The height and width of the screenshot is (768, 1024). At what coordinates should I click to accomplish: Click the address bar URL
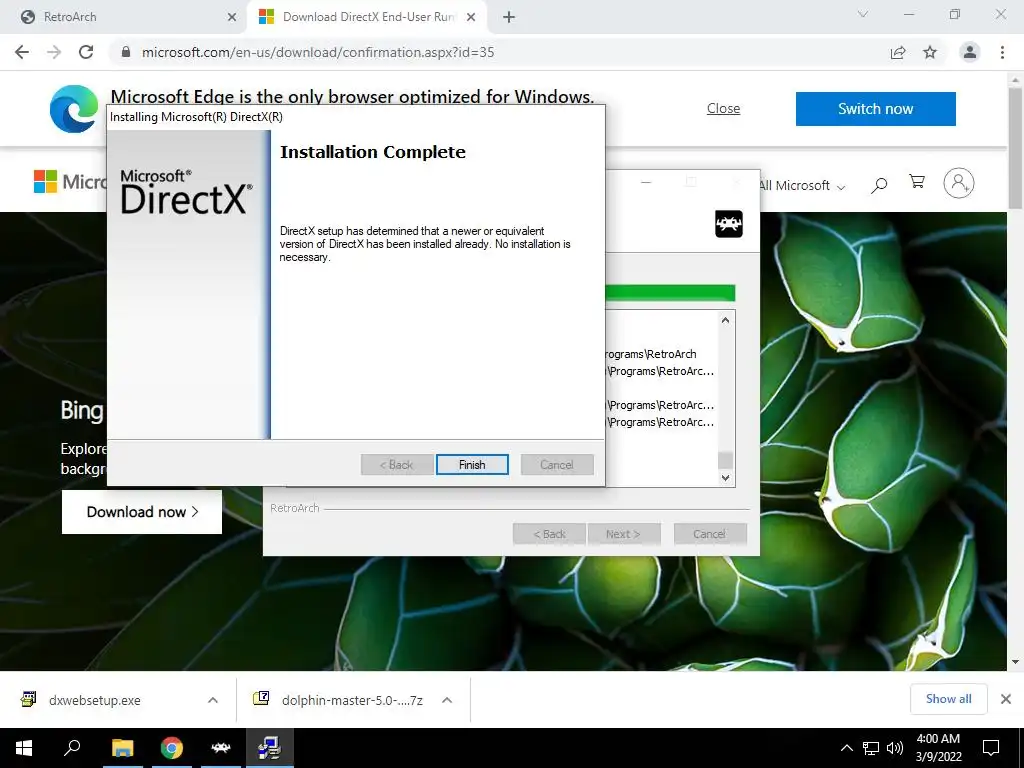click(318, 52)
